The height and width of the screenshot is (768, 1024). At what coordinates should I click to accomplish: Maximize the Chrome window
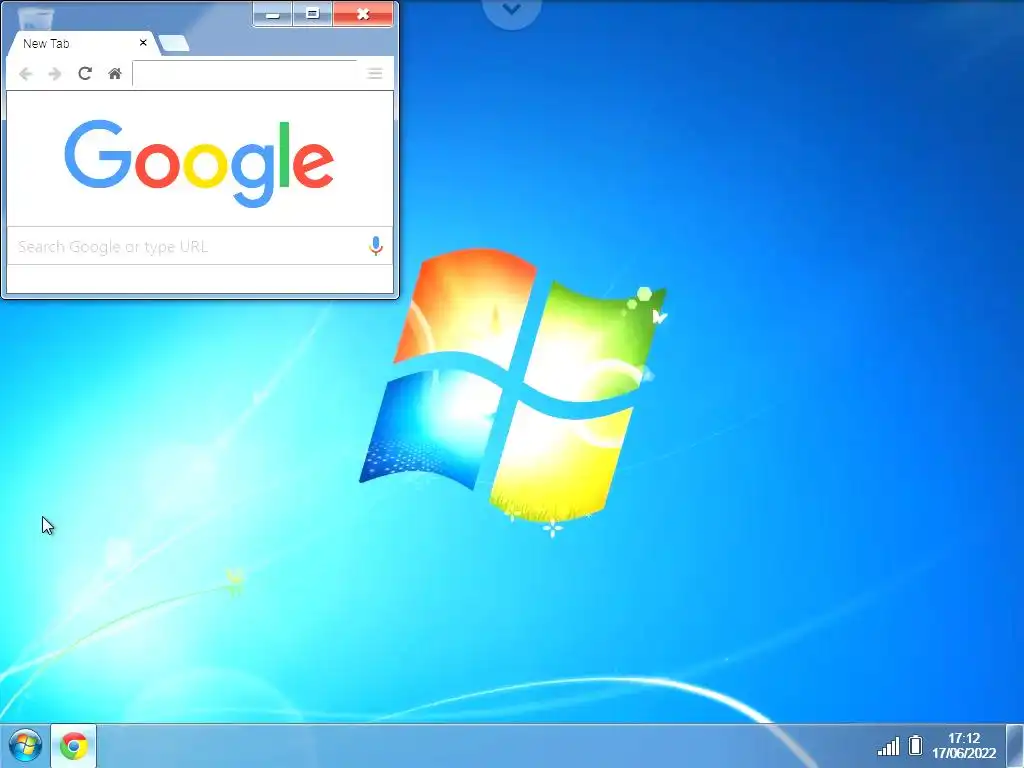click(x=312, y=14)
